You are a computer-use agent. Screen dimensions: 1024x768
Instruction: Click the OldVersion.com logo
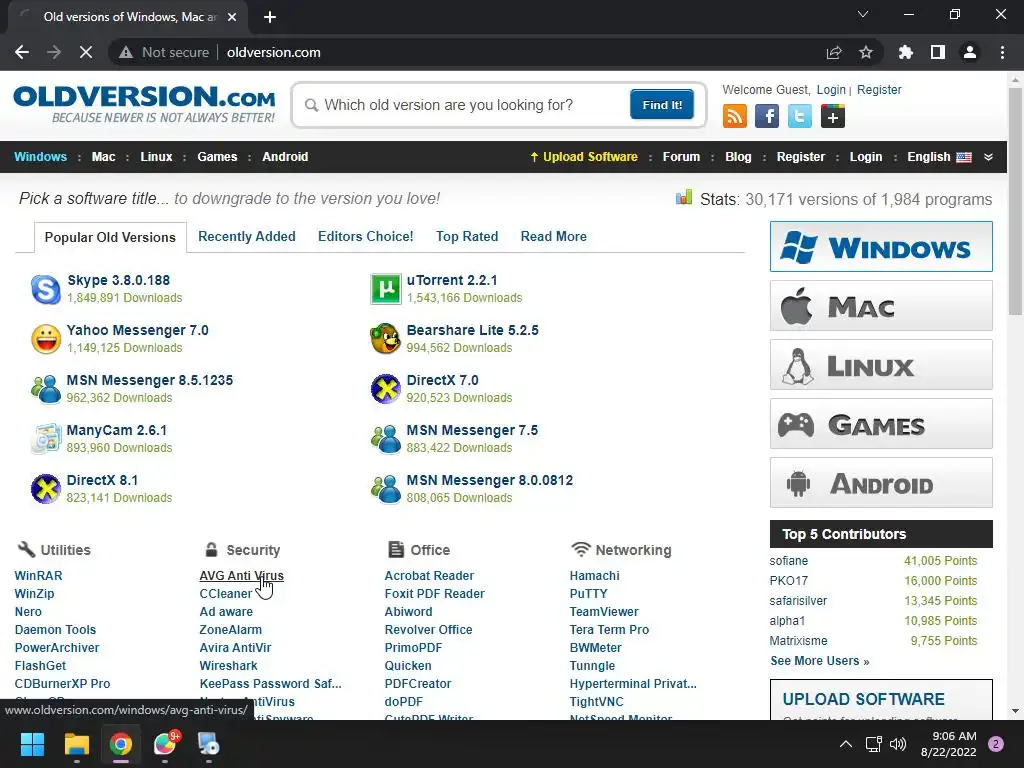pyautogui.click(x=144, y=104)
